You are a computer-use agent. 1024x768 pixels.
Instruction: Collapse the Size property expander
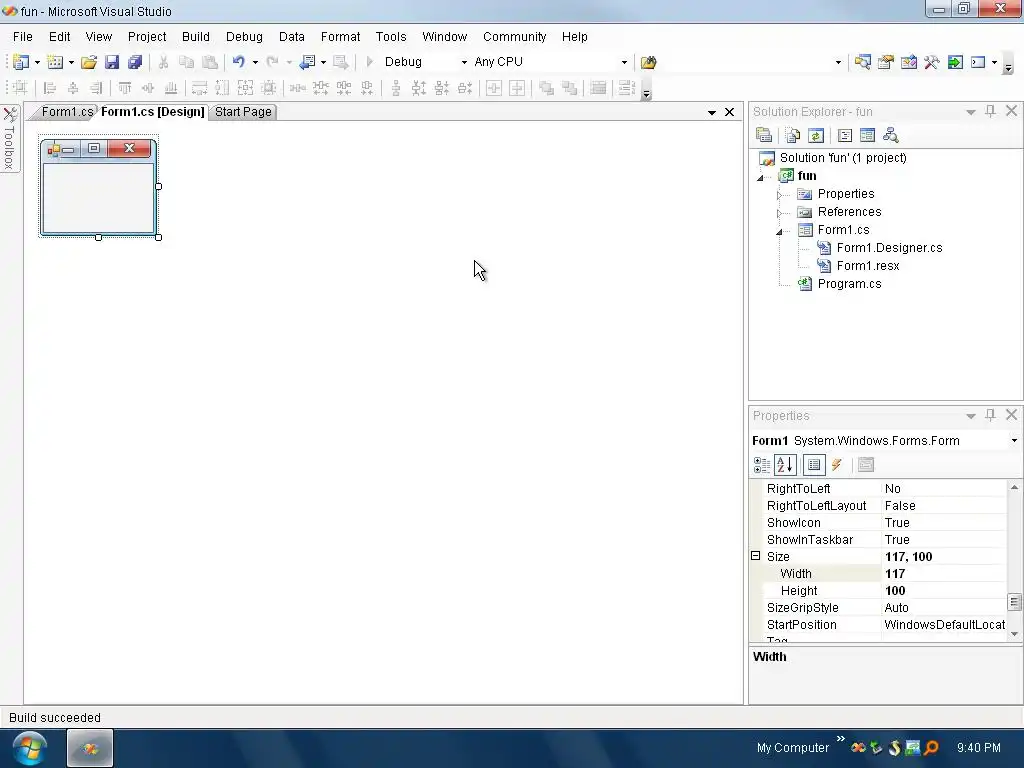(x=756, y=556)
